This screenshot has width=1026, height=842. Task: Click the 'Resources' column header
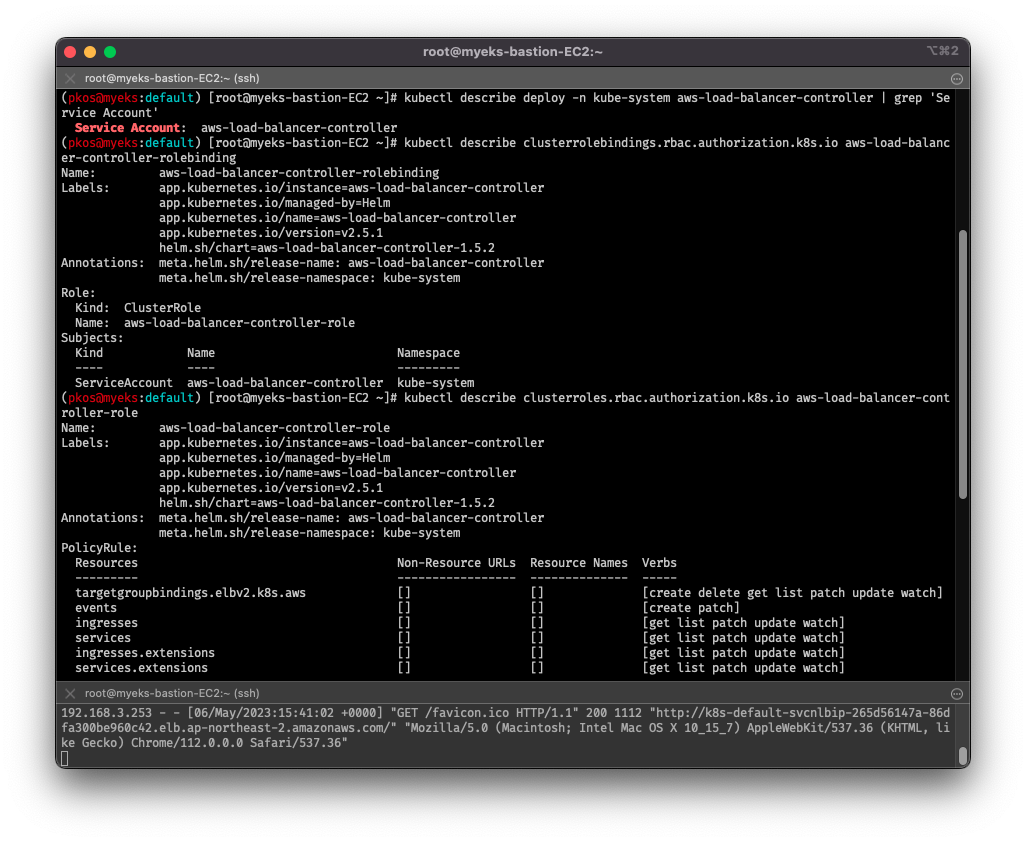click(107, 563)
